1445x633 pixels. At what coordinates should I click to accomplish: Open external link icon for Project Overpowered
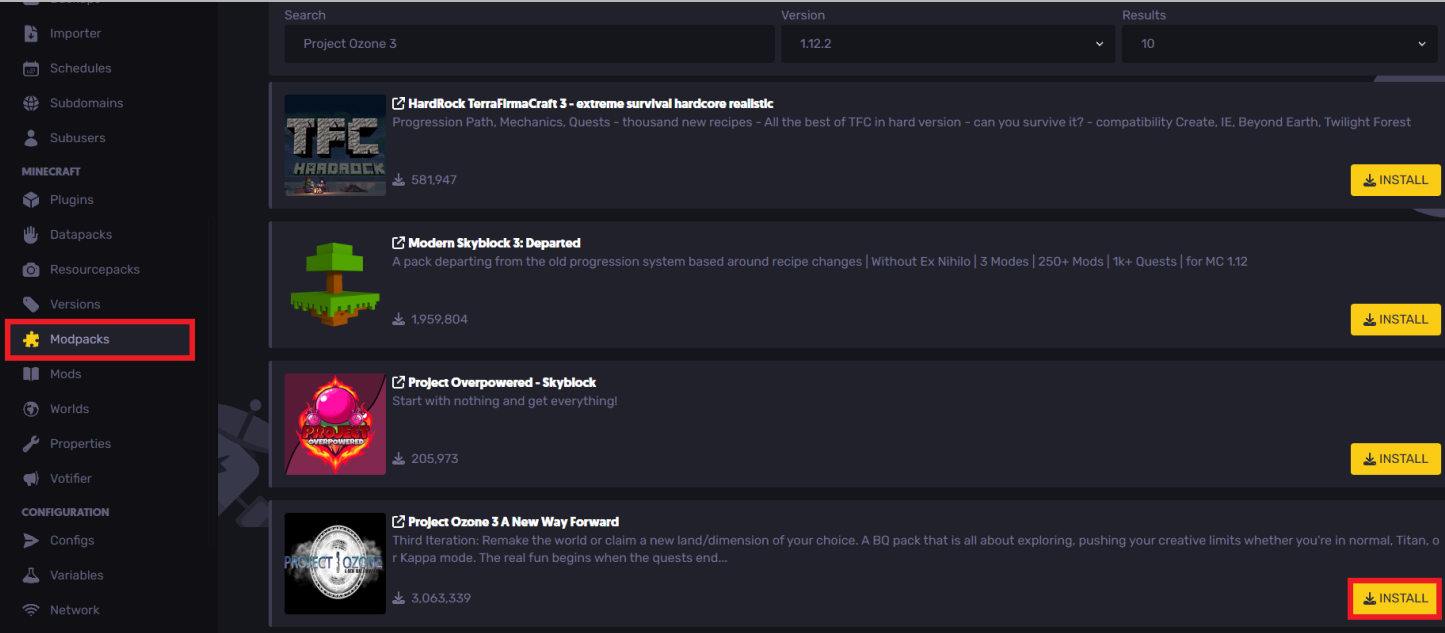coord(398,383)
